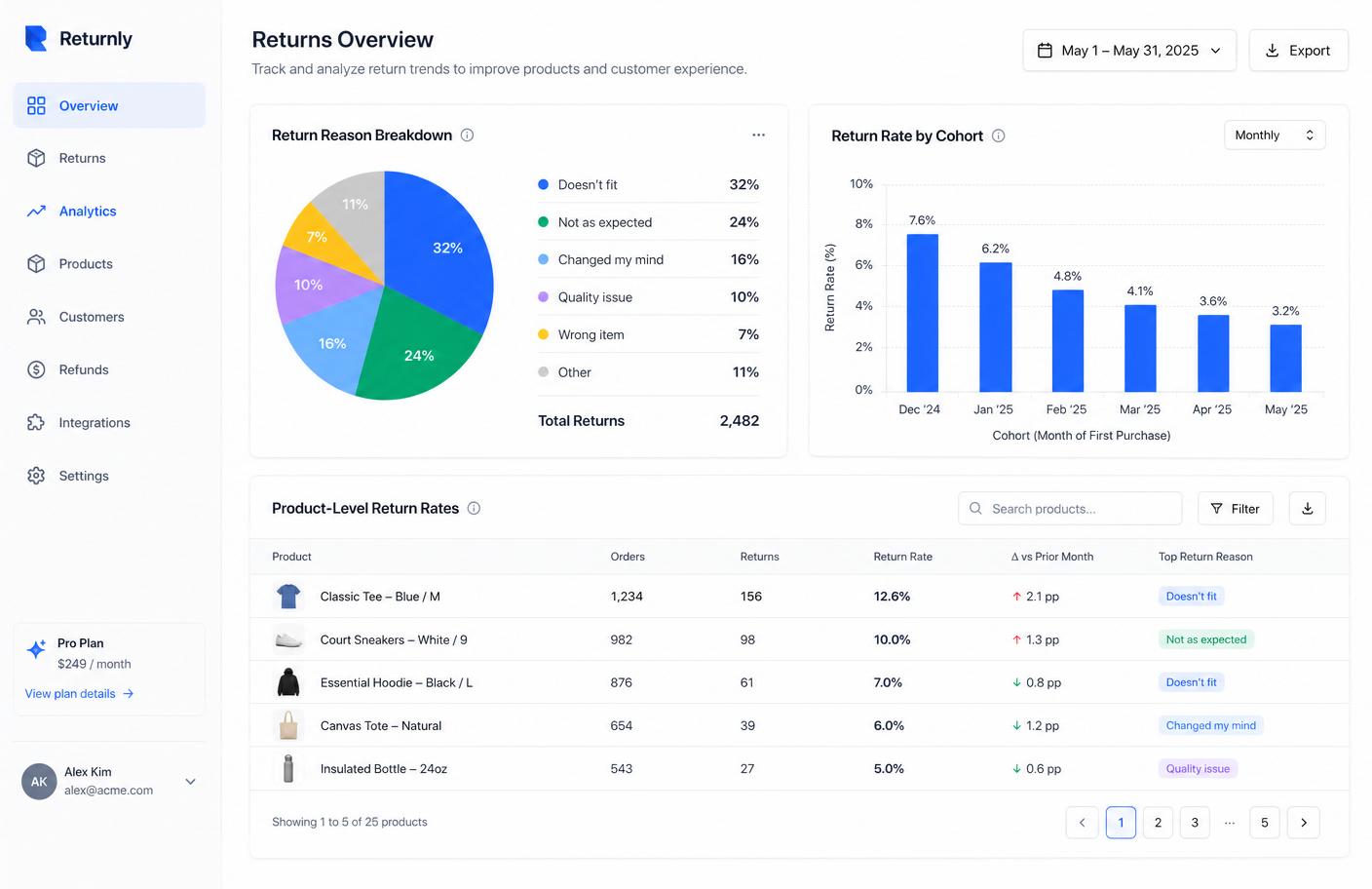
Task: Click the Search products input field
Action: pyautogui.click(x=1070, y=508)
